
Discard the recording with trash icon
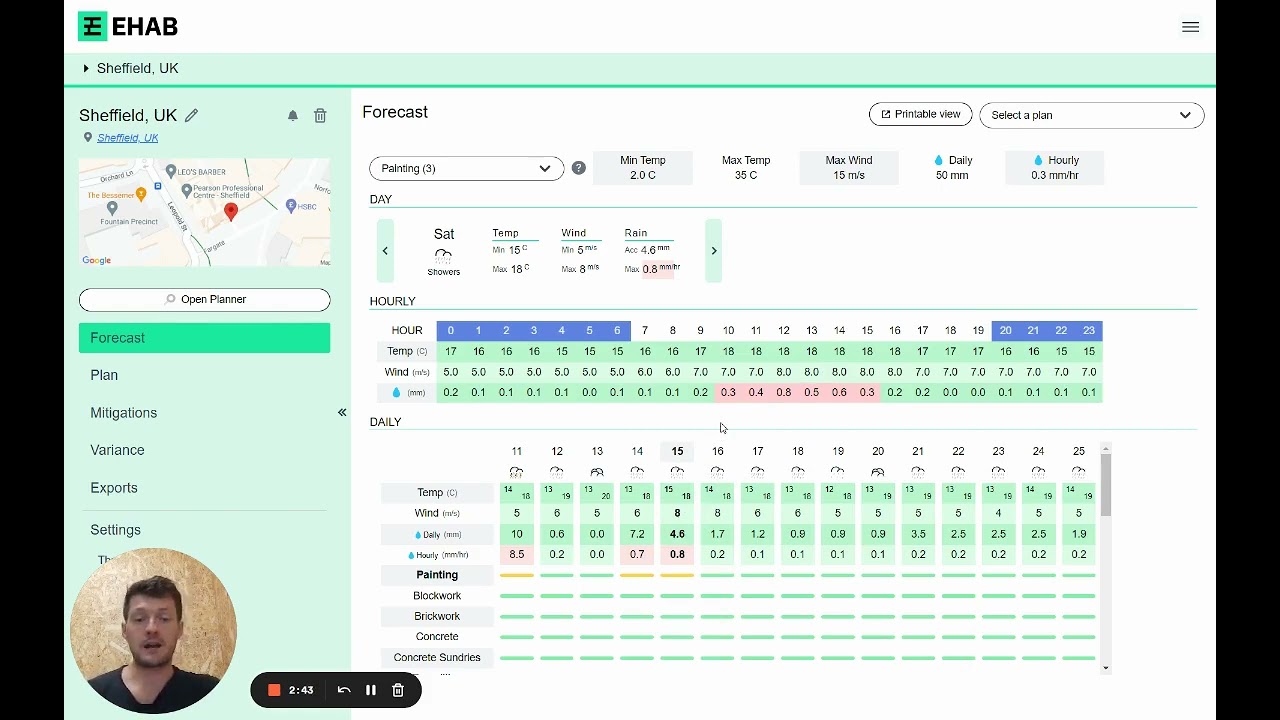(398, 690)
